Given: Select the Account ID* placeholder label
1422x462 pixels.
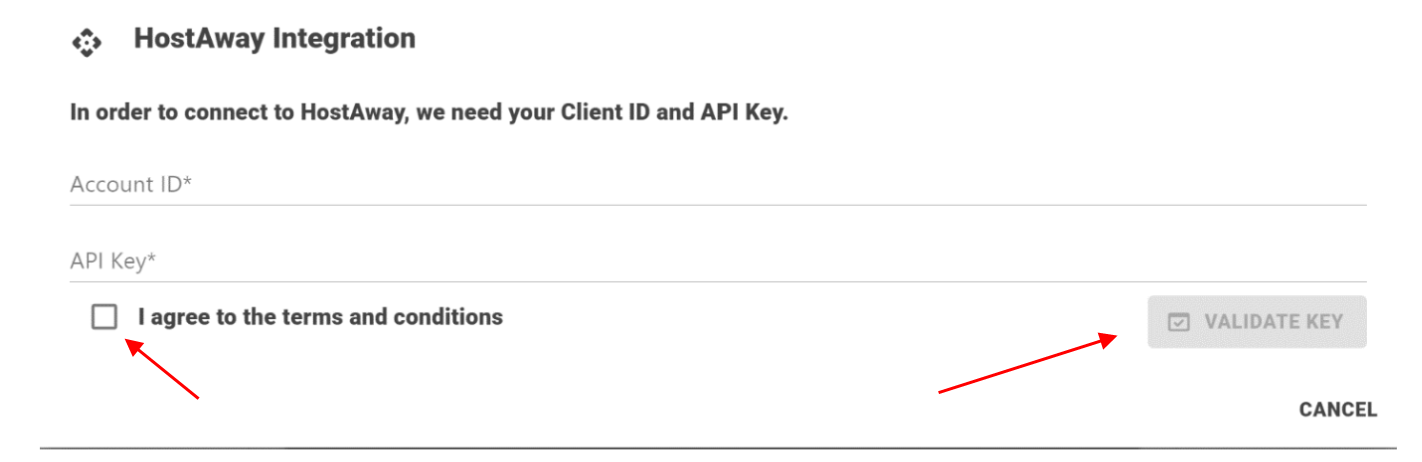Looking at the screenshot, I should click(x=130, y=185).
